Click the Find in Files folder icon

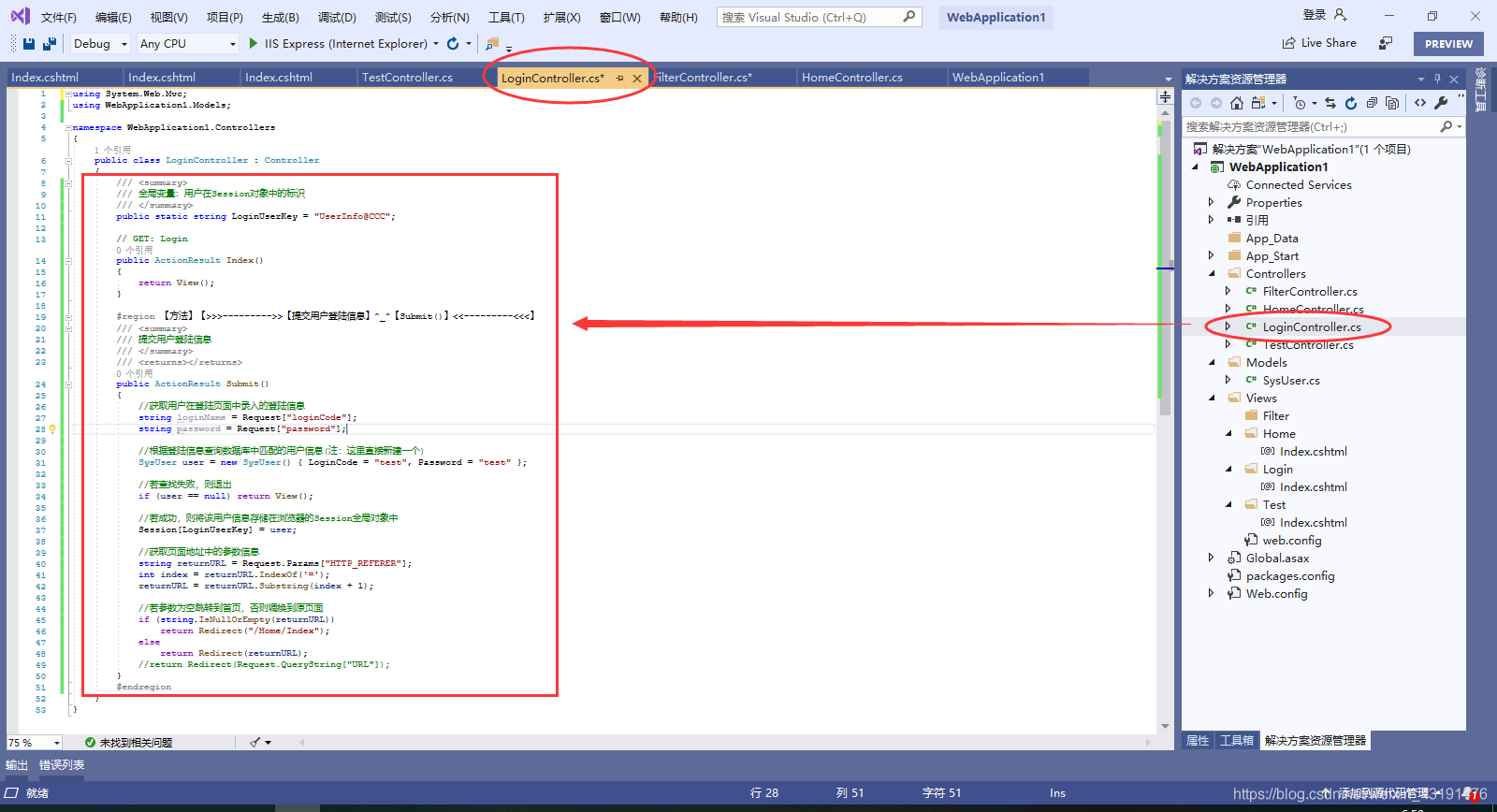tap(492, 44)
